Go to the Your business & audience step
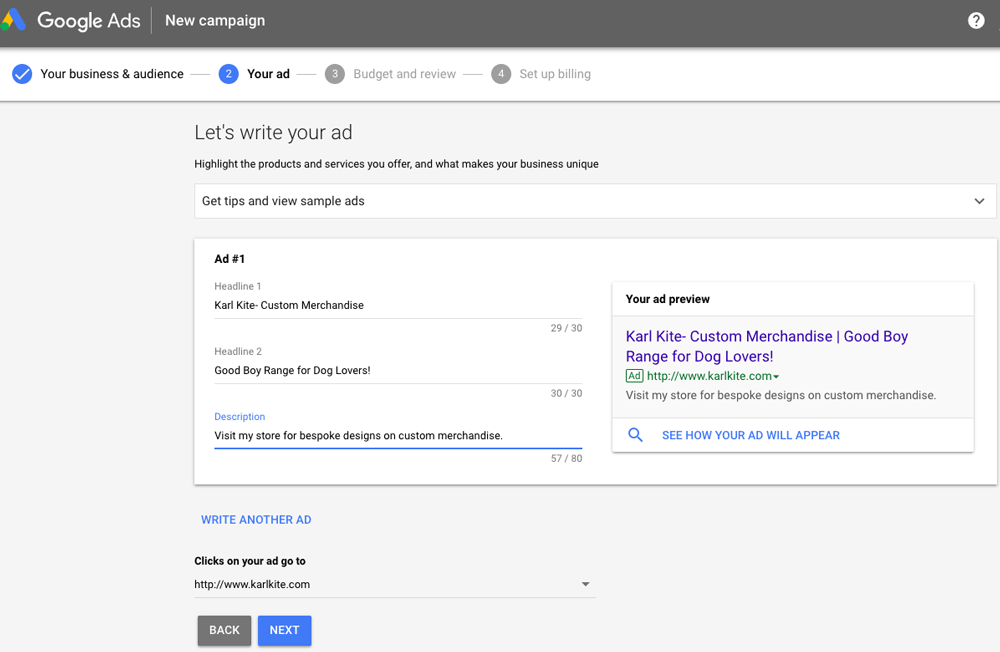The width and height of the screenshot is (1000, 652). (112, 73)
